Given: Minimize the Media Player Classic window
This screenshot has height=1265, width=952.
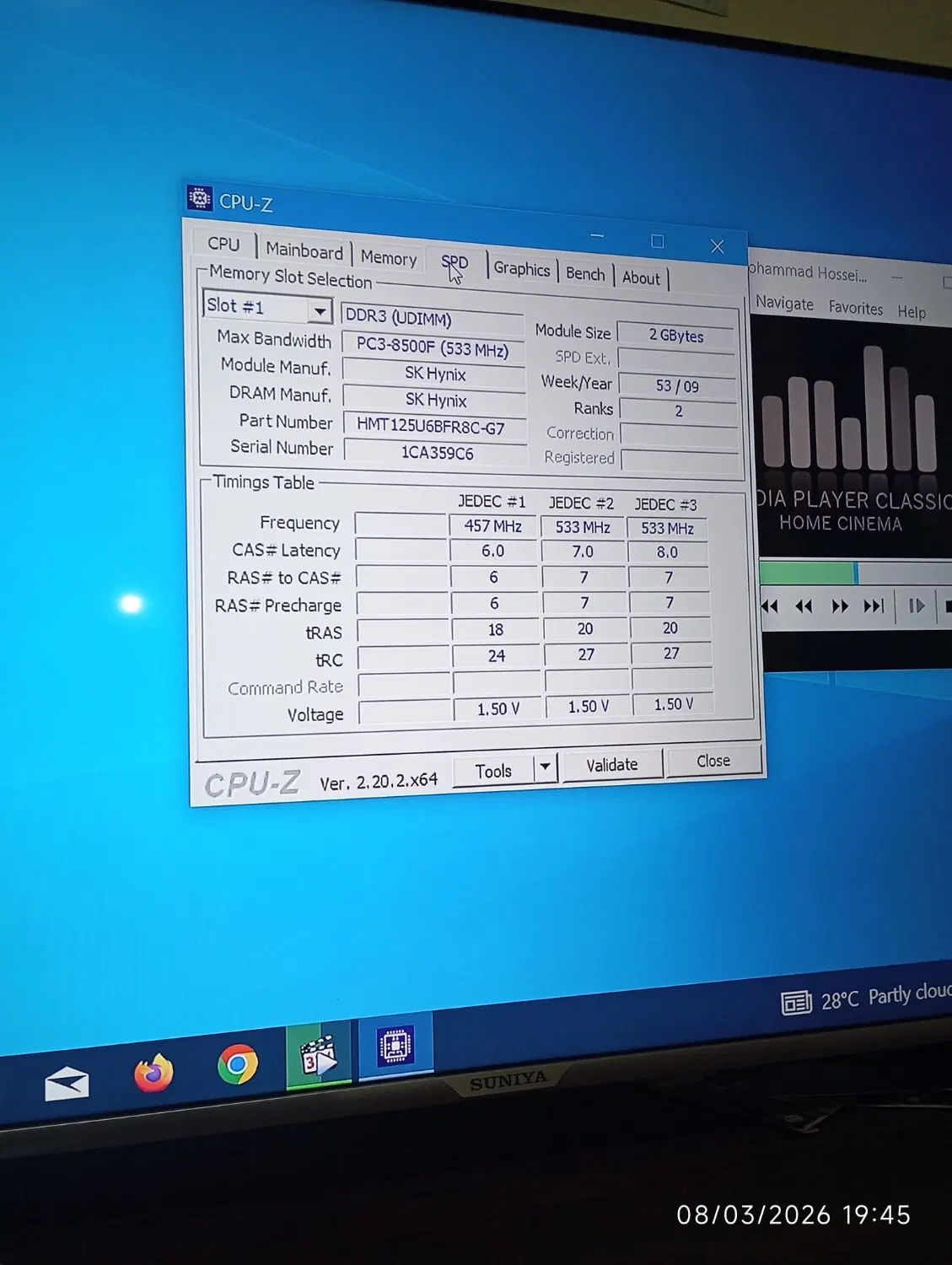Looking at the screenshot, I should click(897, 277).
